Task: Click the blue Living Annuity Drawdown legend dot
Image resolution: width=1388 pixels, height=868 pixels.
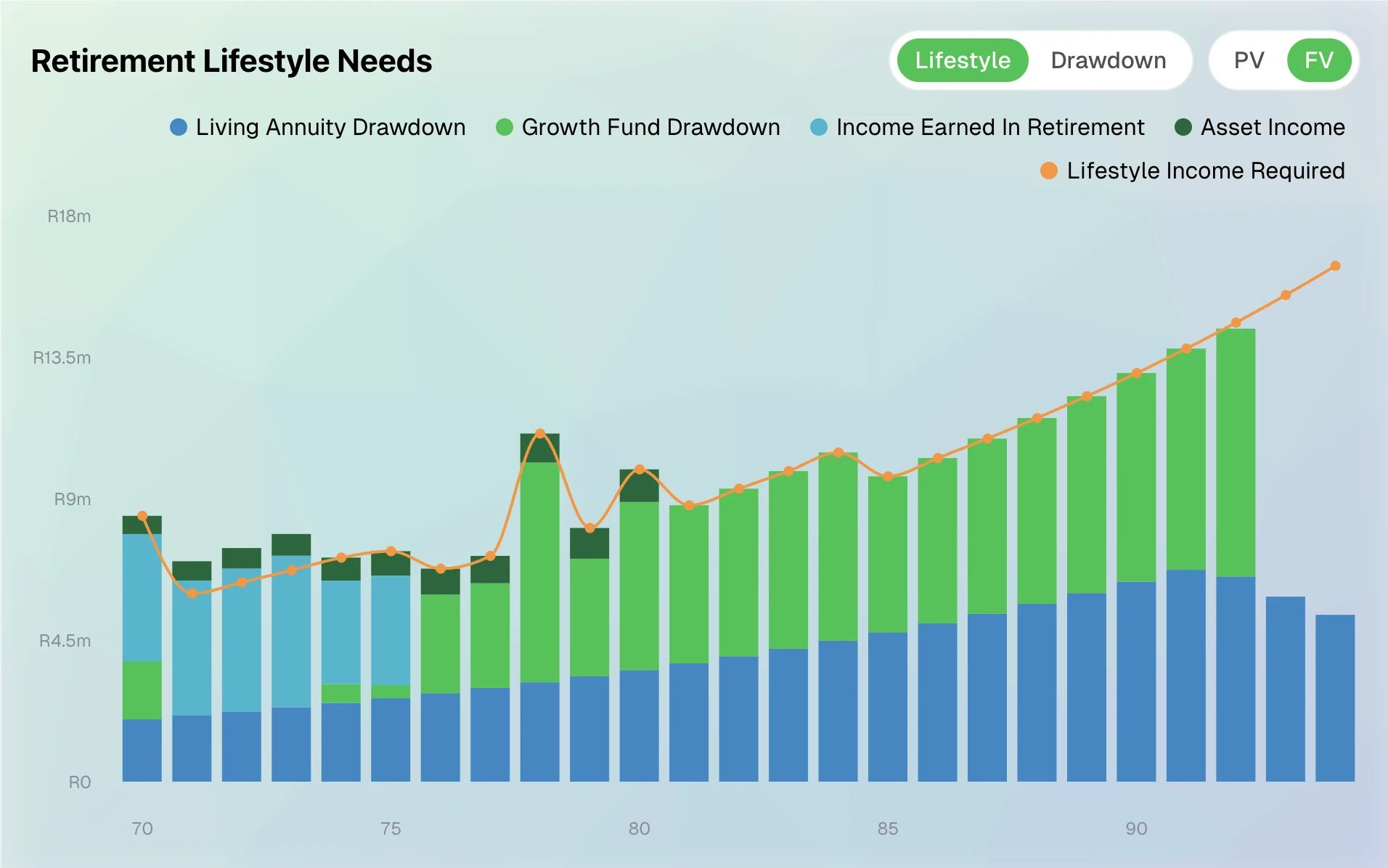Action: point(179,127)
